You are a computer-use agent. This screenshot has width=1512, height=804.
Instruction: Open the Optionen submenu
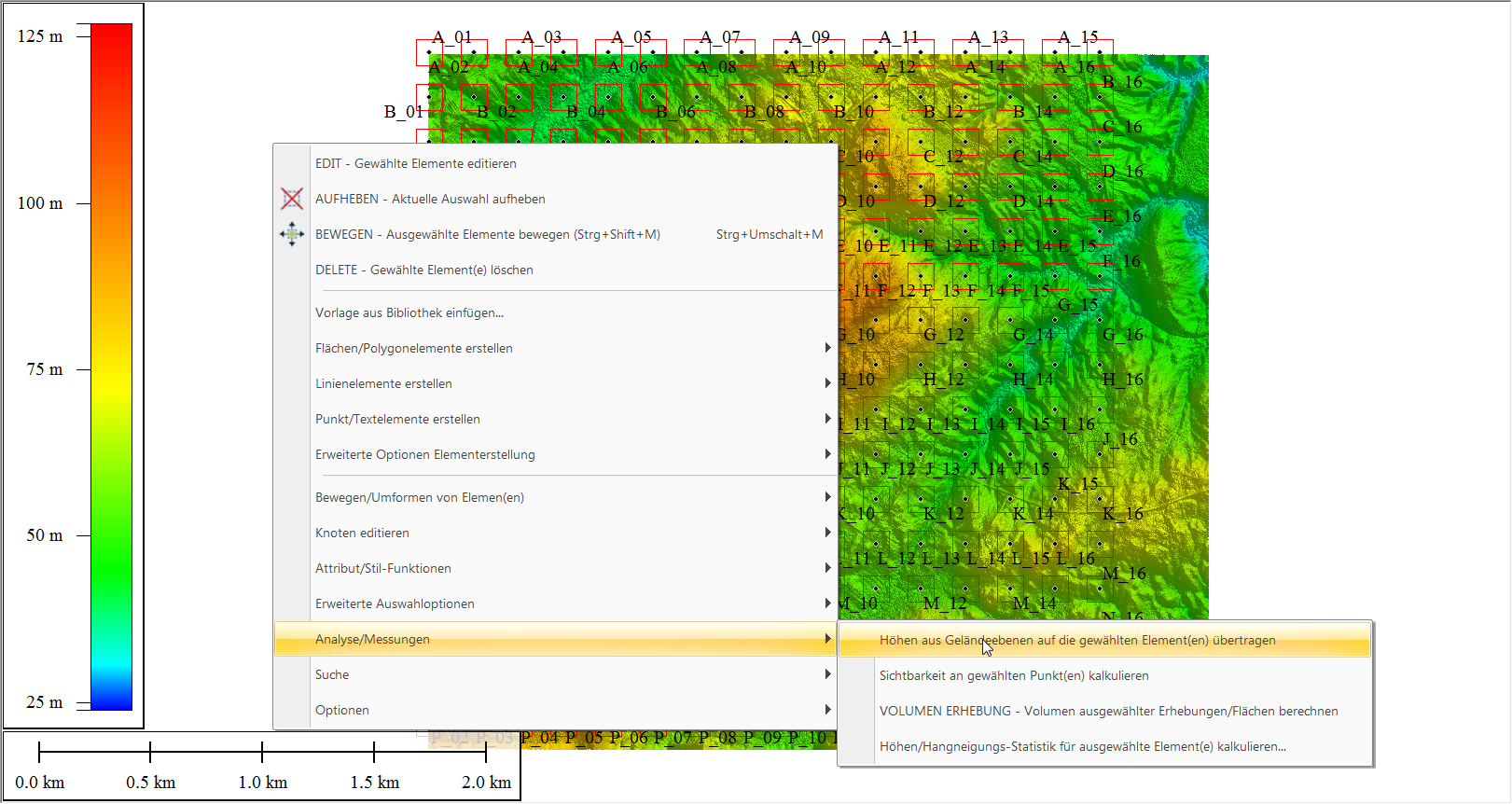pos(555,710)
